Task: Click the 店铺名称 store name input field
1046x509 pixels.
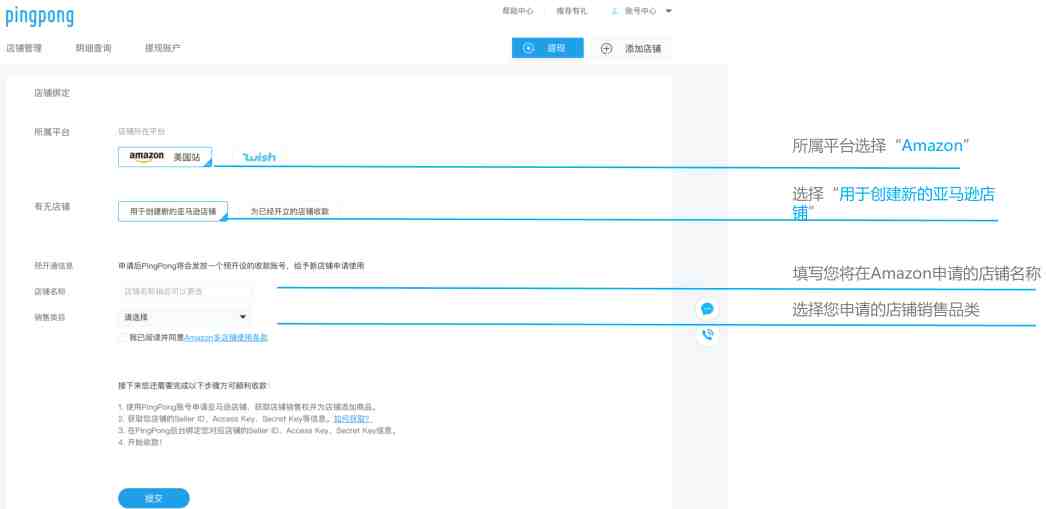Action: [185, 292]
